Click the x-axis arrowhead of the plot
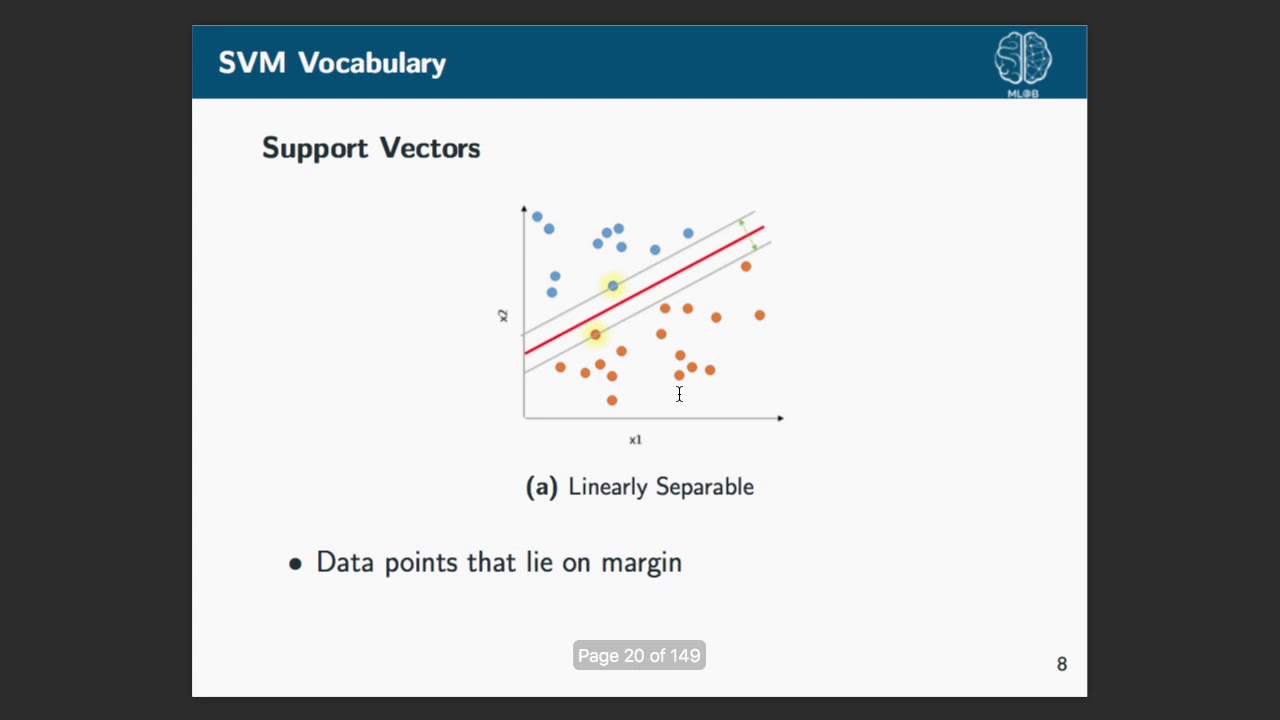Viewport: 1280px width, 720px height. coord(780,418)
